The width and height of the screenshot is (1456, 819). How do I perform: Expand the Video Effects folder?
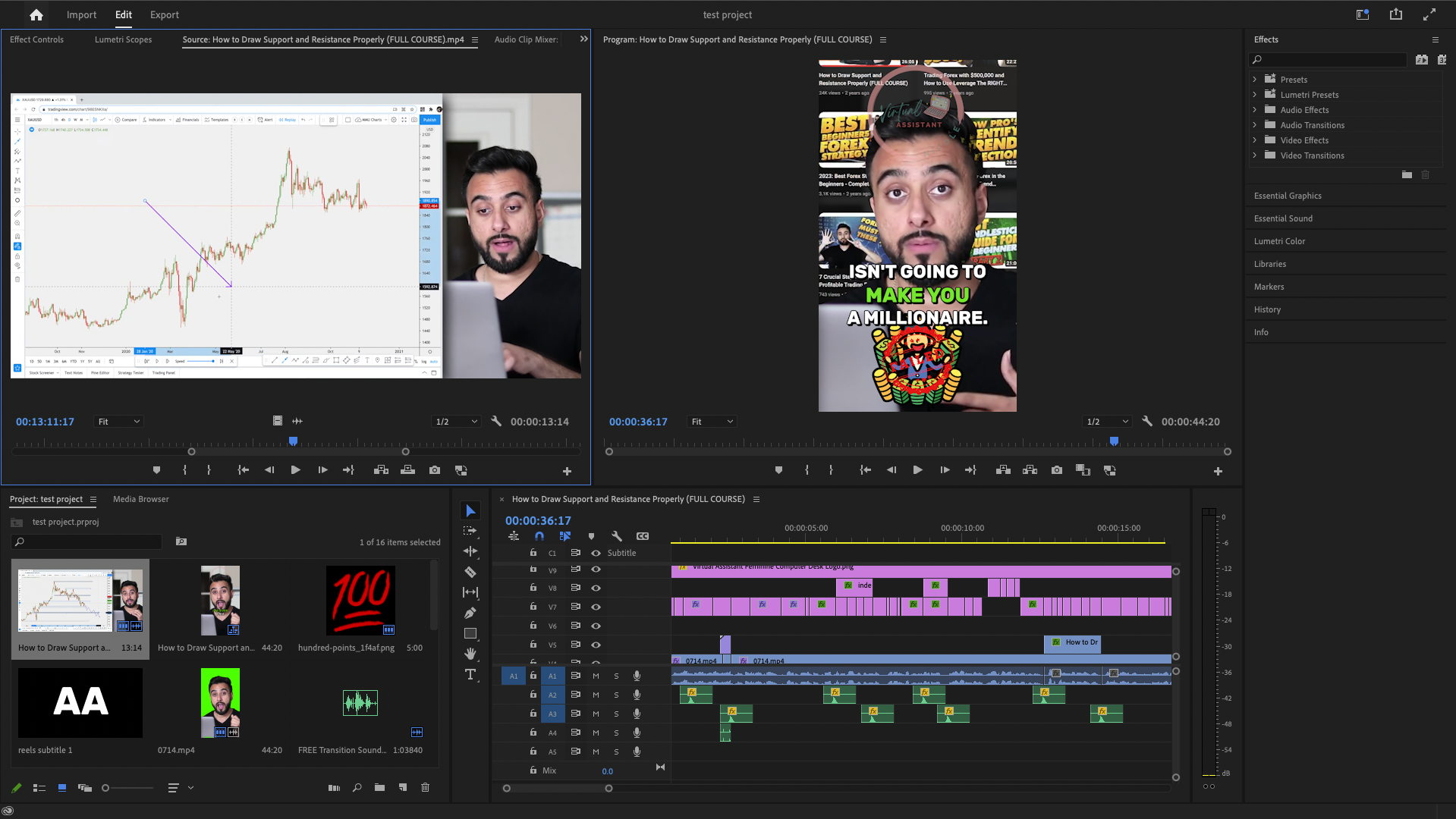tap(1254, 140)
